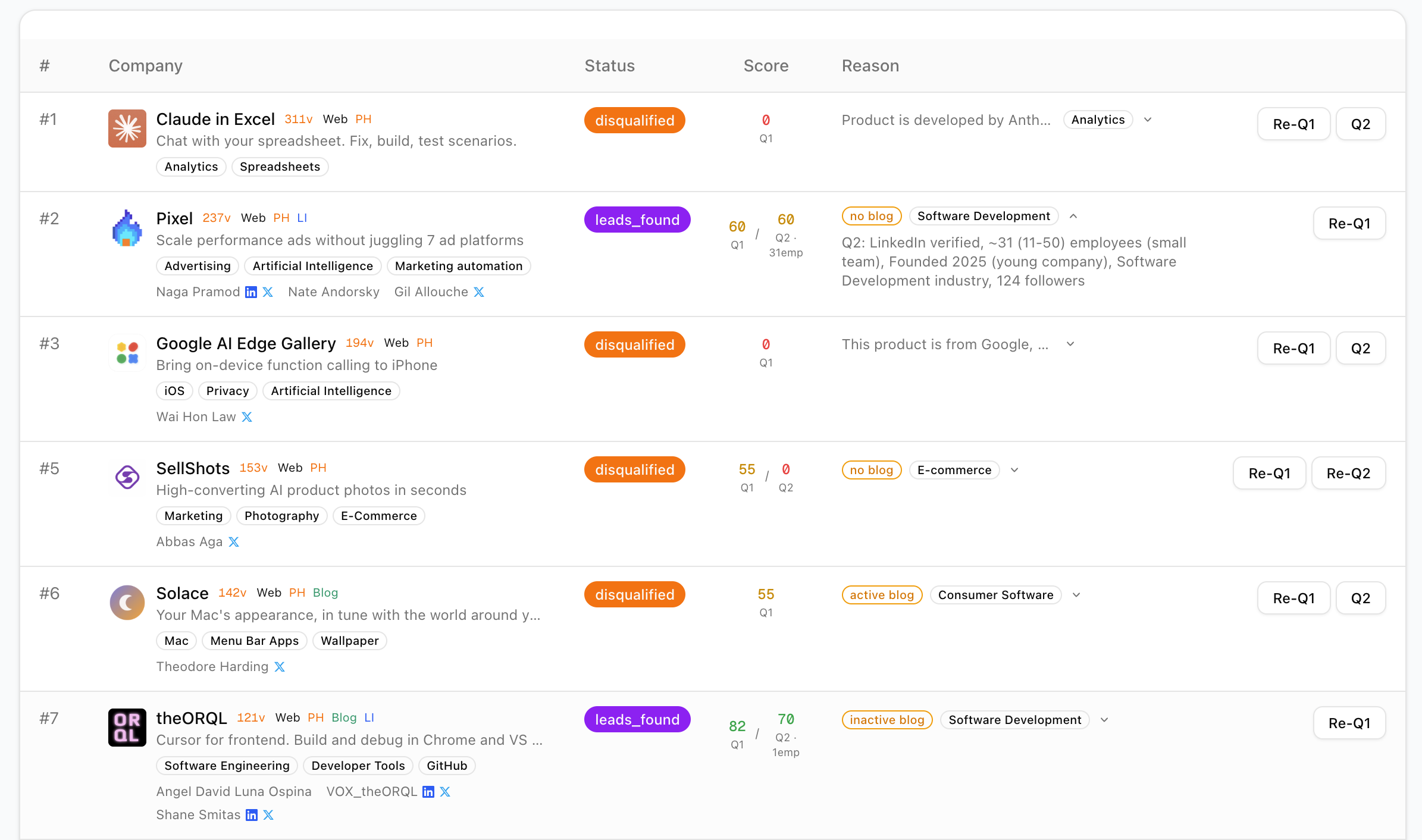Run Q2 for Solace

pos(1361,598)
